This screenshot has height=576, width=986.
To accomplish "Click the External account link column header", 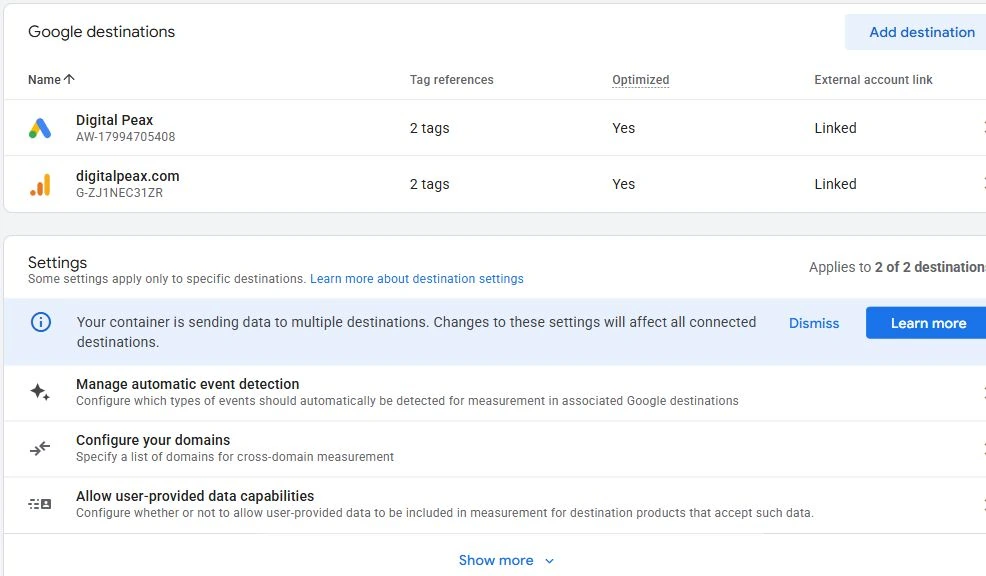I will [873, 80].
